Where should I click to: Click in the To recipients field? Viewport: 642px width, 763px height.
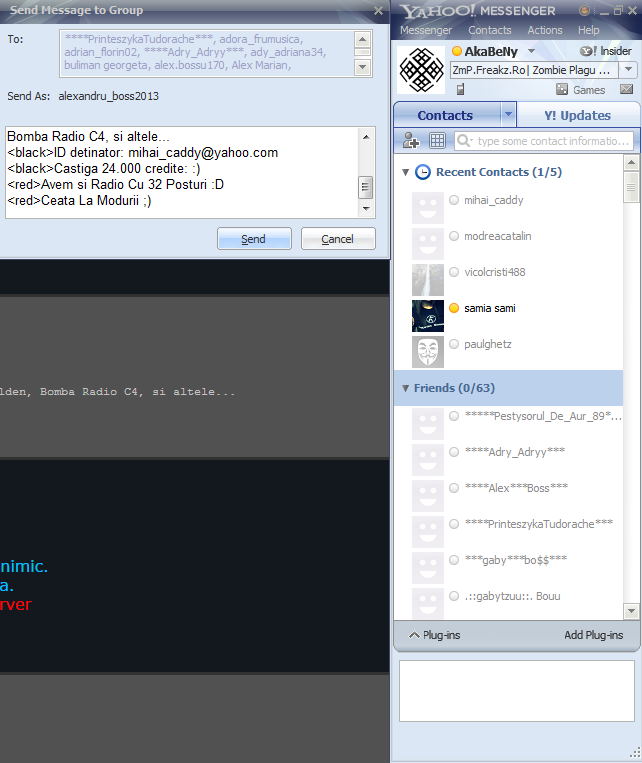tap(207, 53)
